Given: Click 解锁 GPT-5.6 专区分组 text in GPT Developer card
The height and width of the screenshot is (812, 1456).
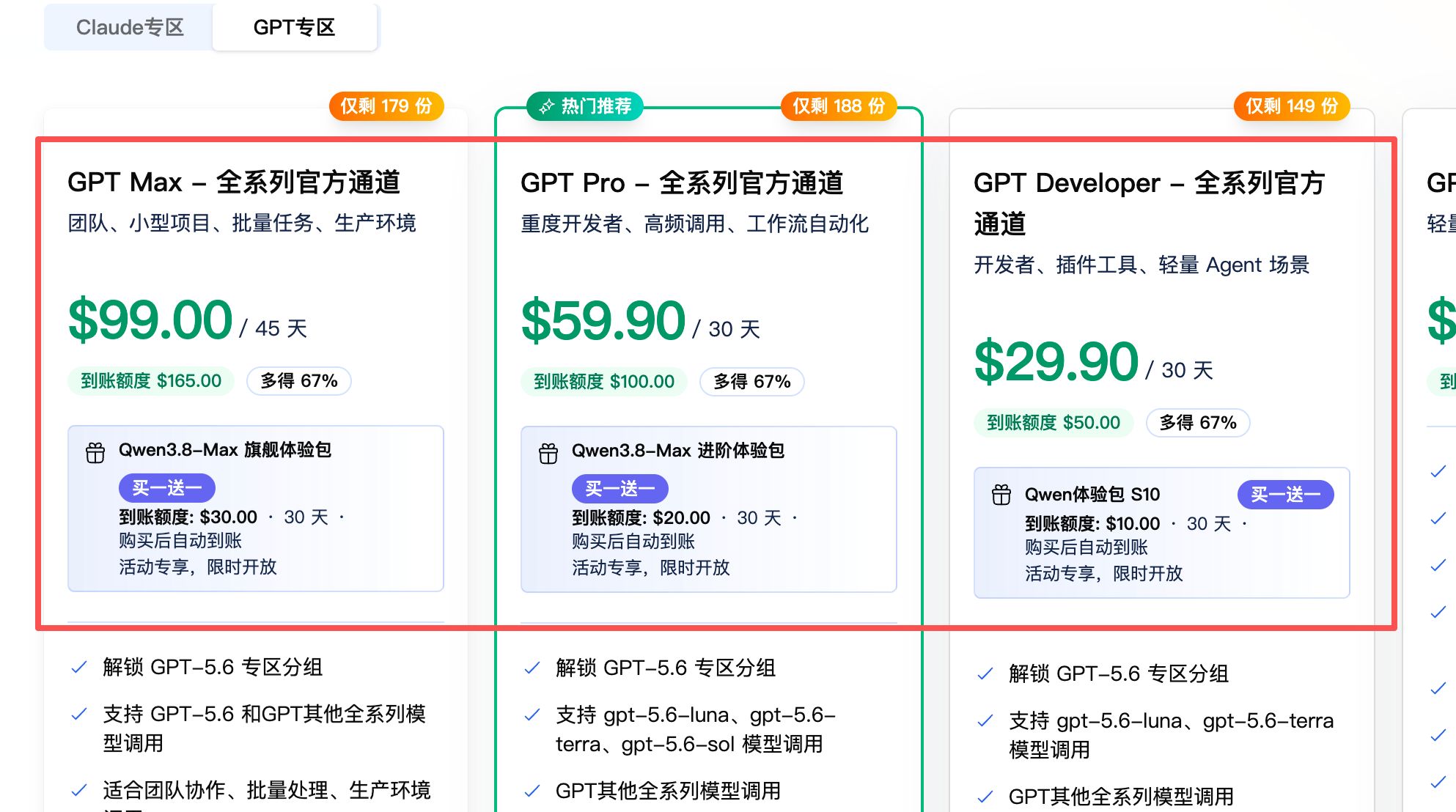Looking at the screenshot, I should (x=1119, y=673).
